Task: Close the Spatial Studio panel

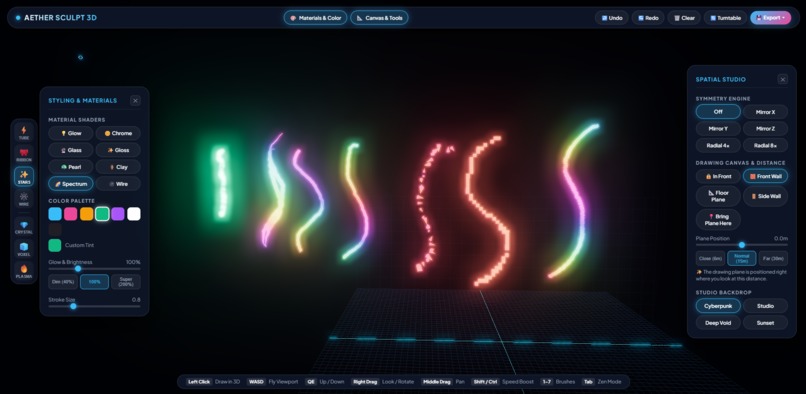Action: 782,79
